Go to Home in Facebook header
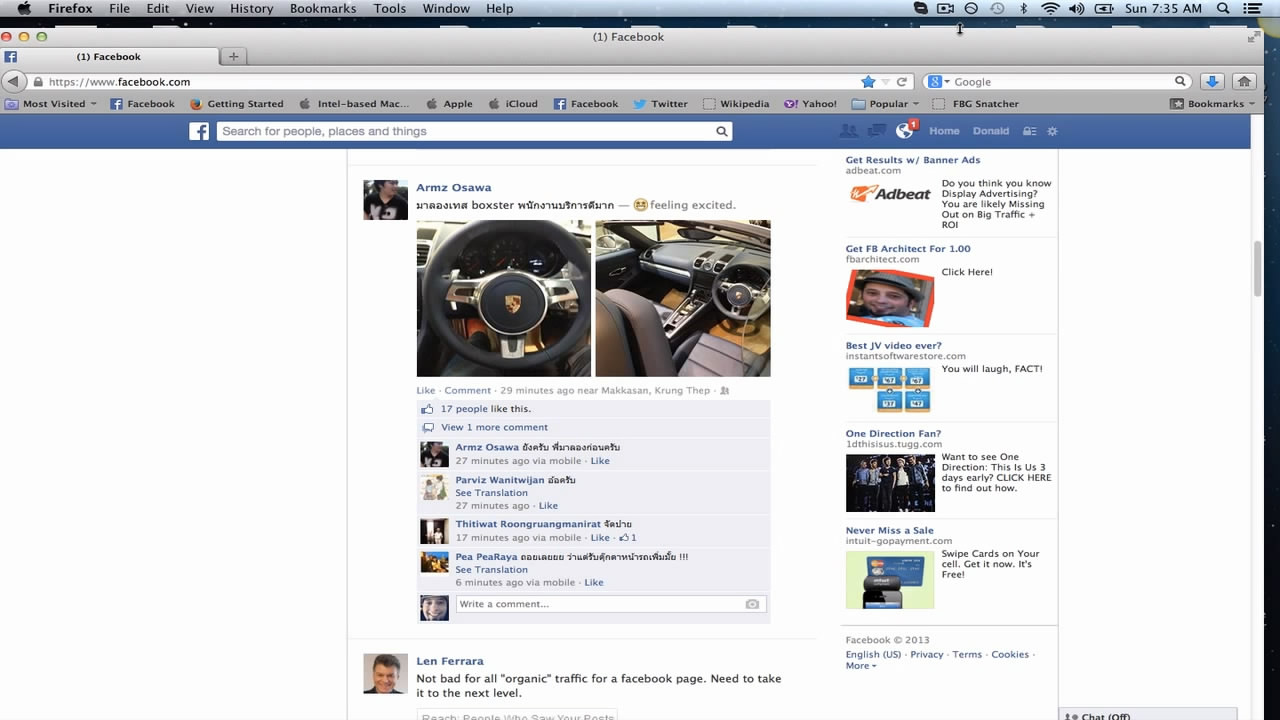 (x=944, y=131)
